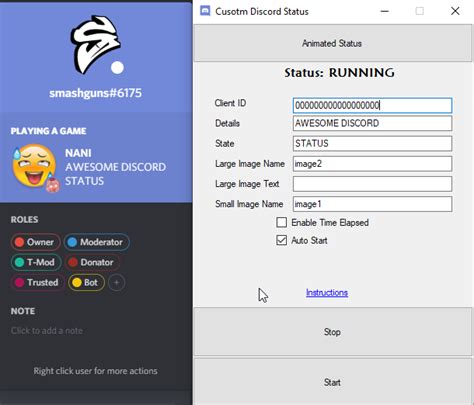The height and width of the screenshot is (405, 474).
Task: Click the Details field reading AWESOME DISCORD
Action: pos(372,123)
